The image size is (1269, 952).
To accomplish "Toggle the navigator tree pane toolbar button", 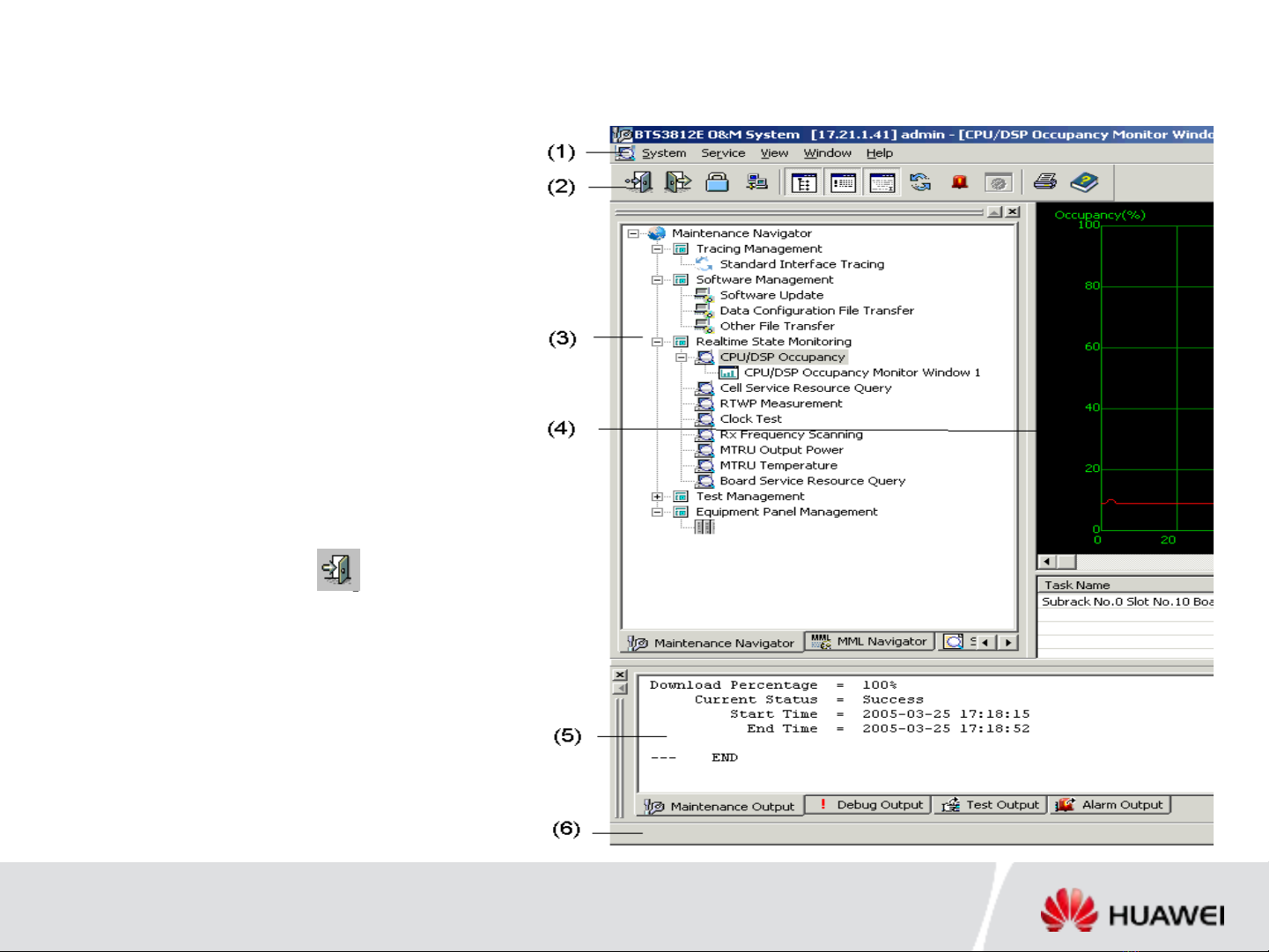I will point(804,183).
